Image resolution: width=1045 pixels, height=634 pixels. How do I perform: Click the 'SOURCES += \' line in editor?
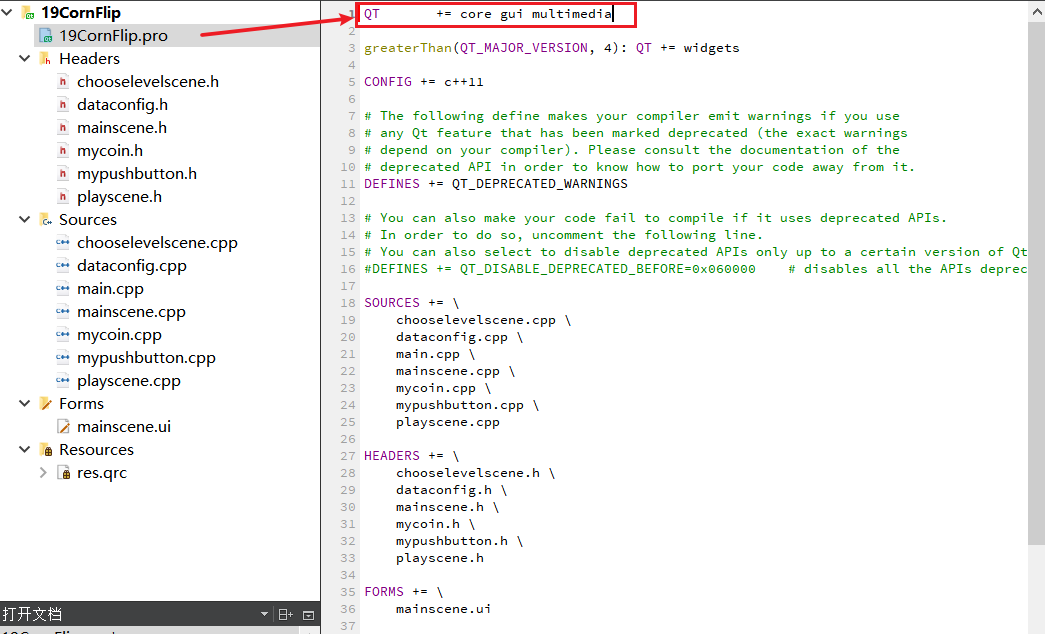tap(411, 303)
